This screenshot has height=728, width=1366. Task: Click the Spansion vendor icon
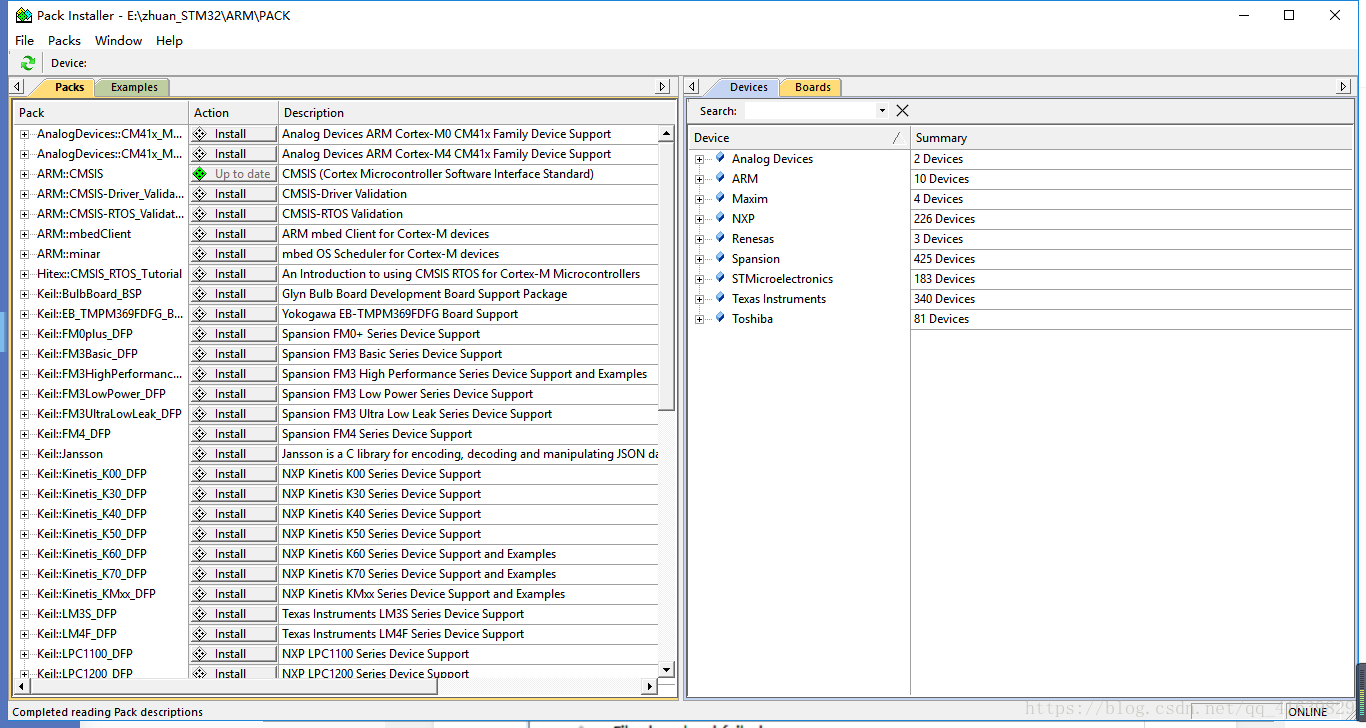720,258
